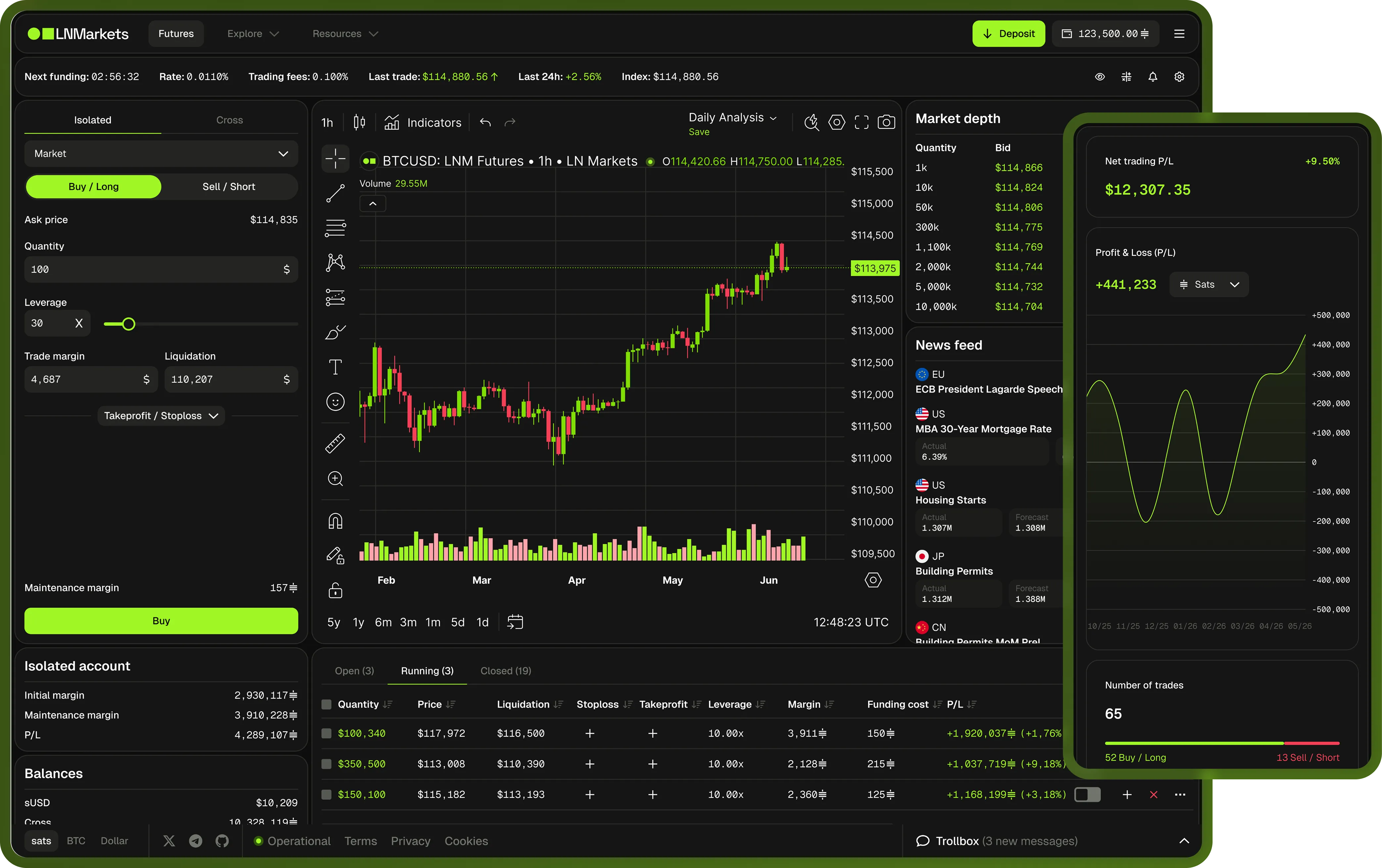Adjust the leverage slider handle
Image resolution: width=1382 pixels, height=868 pixels.
pos(128,324)
